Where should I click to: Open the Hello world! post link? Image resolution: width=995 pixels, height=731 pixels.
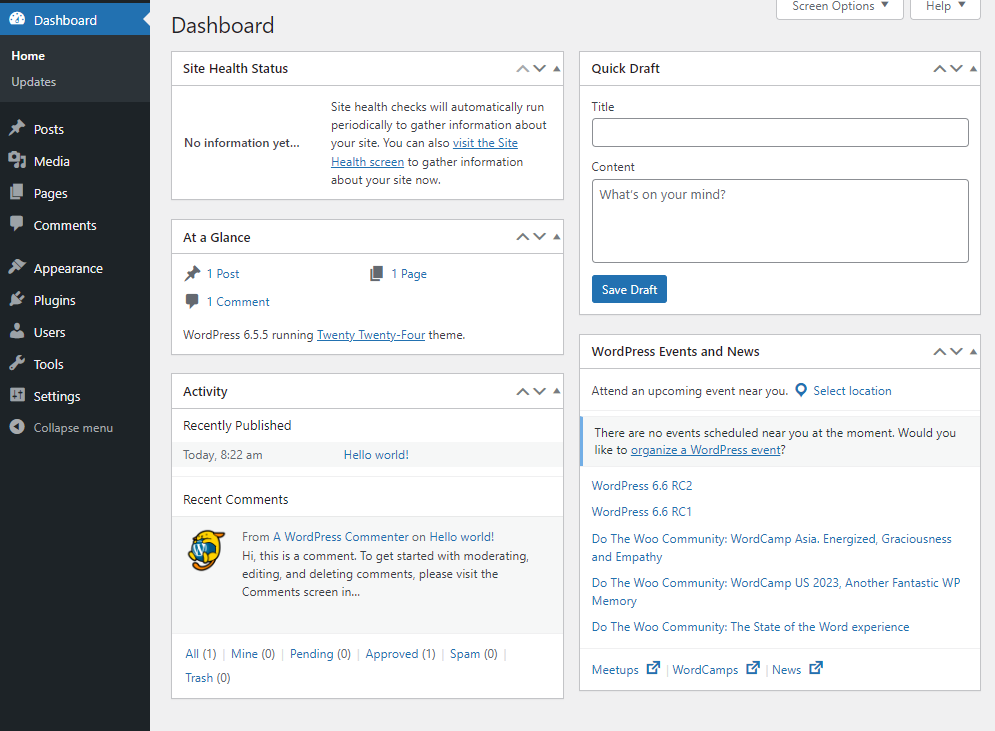pyautogui.click(x=376, y=454)
